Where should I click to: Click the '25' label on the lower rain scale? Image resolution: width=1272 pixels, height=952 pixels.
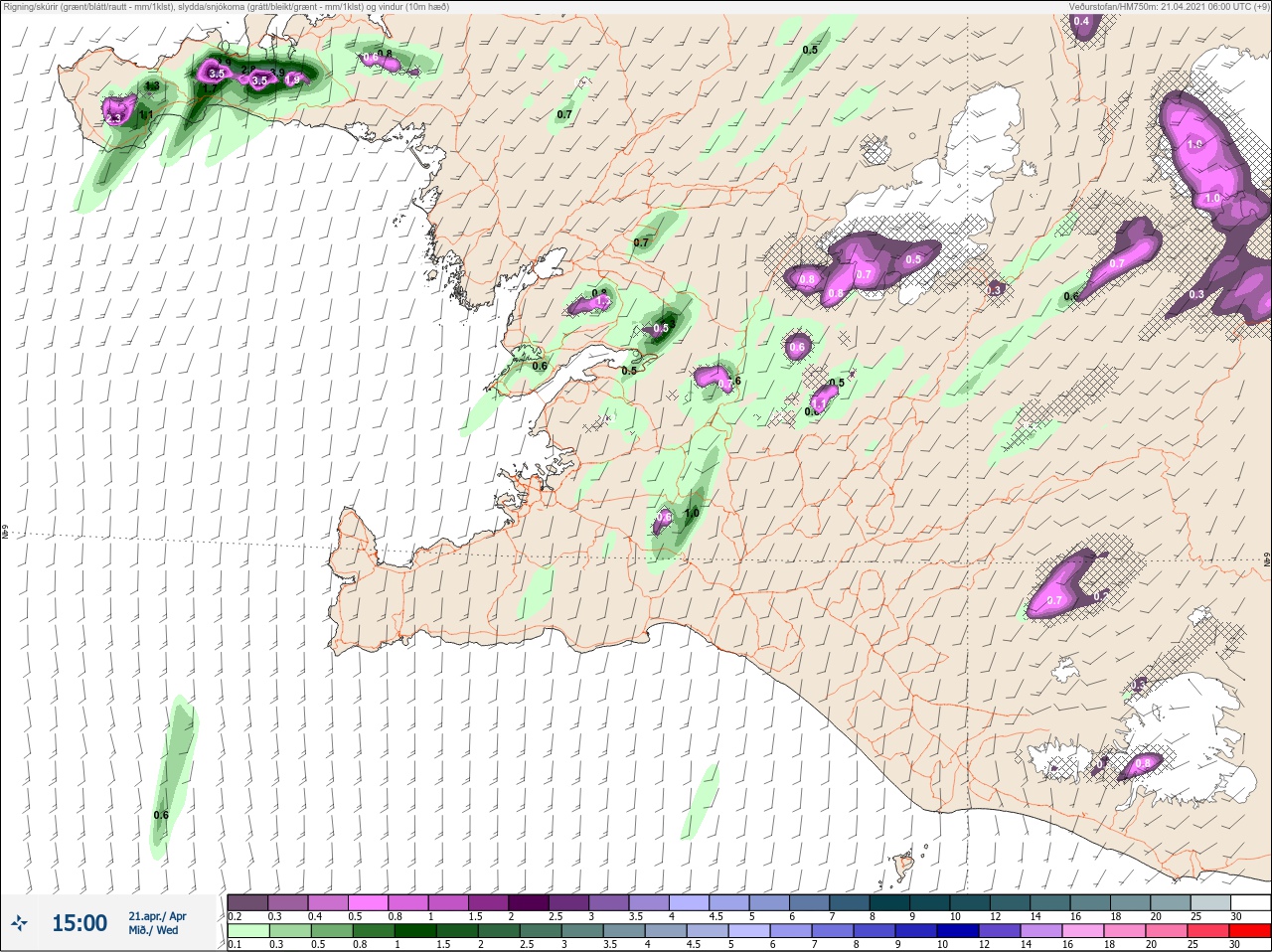1191,945
